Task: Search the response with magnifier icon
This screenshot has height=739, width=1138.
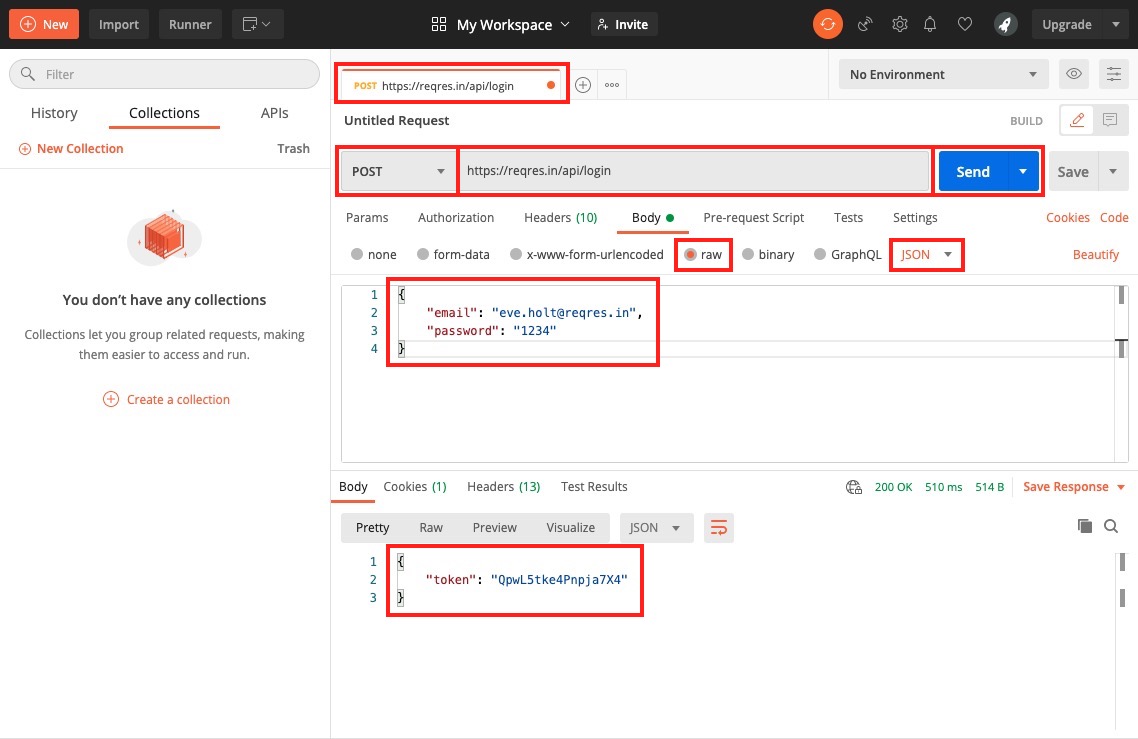Action: [x=1111, y=526]
